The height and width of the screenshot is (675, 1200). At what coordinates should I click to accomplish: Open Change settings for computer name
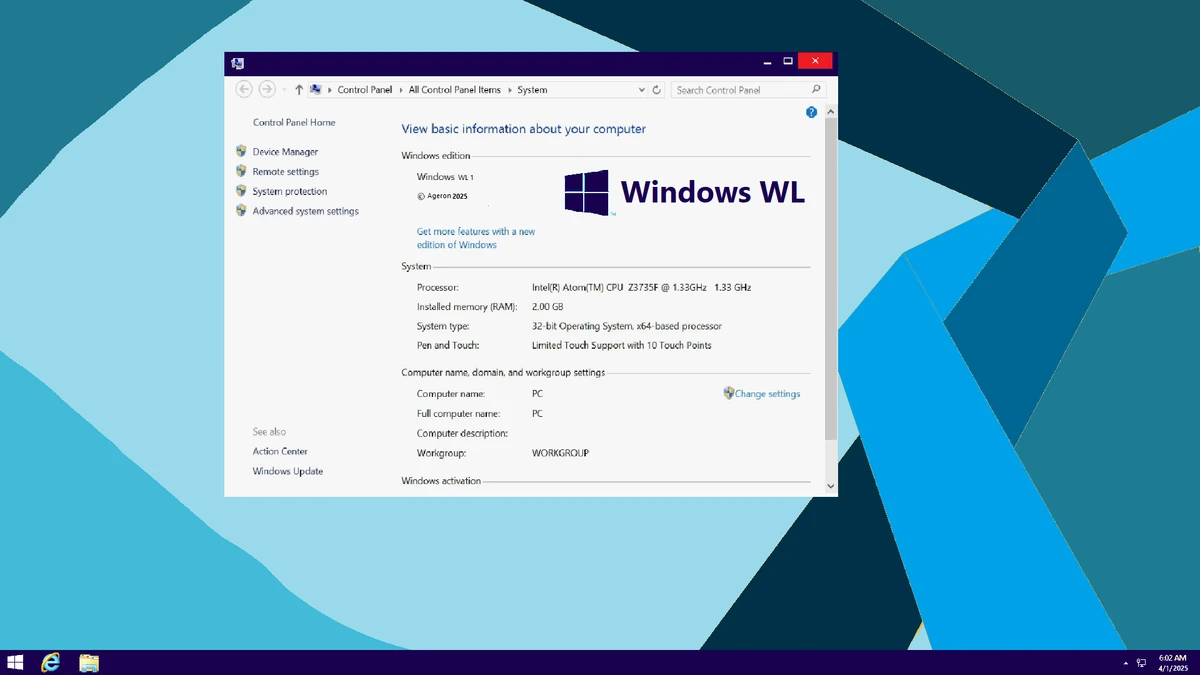tap(768, 393)
